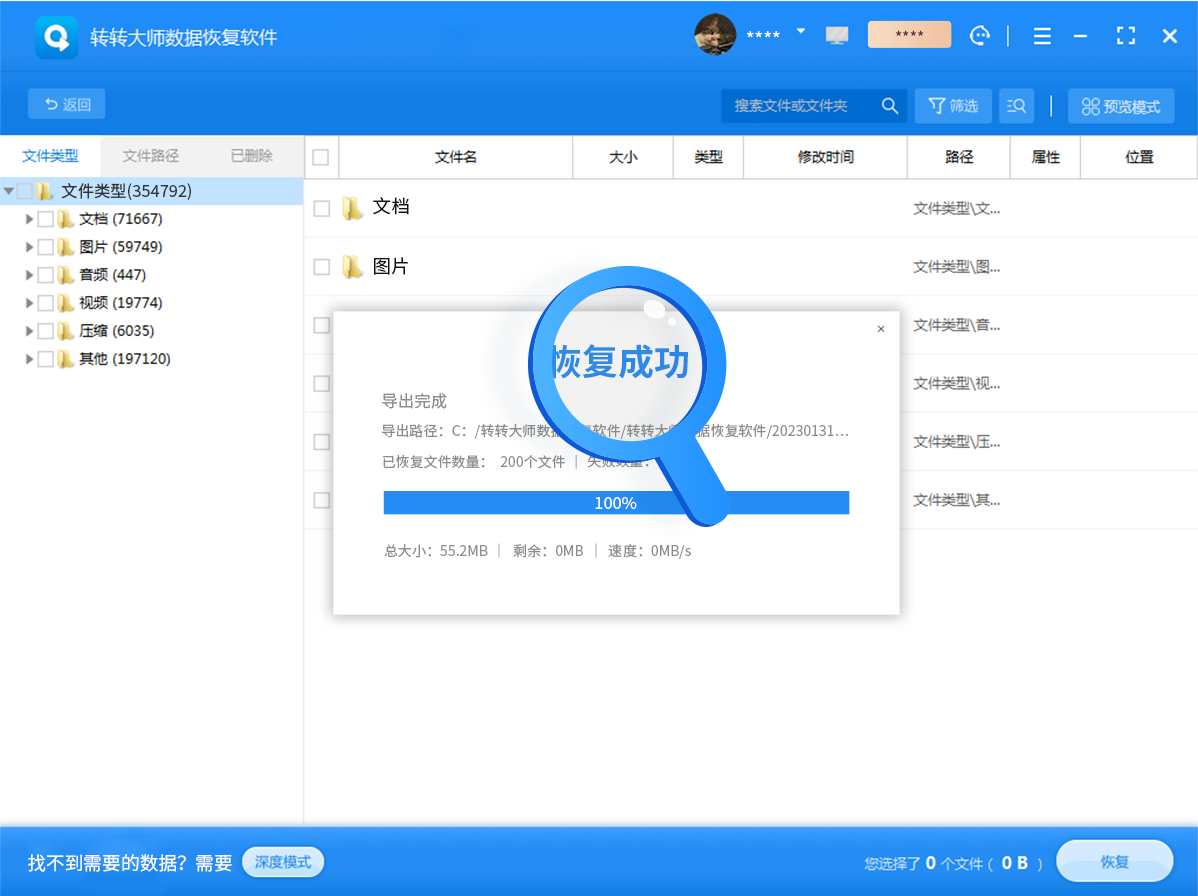
Task: Toggle the select-all checkbox in table header
Action: click(321, 157)
